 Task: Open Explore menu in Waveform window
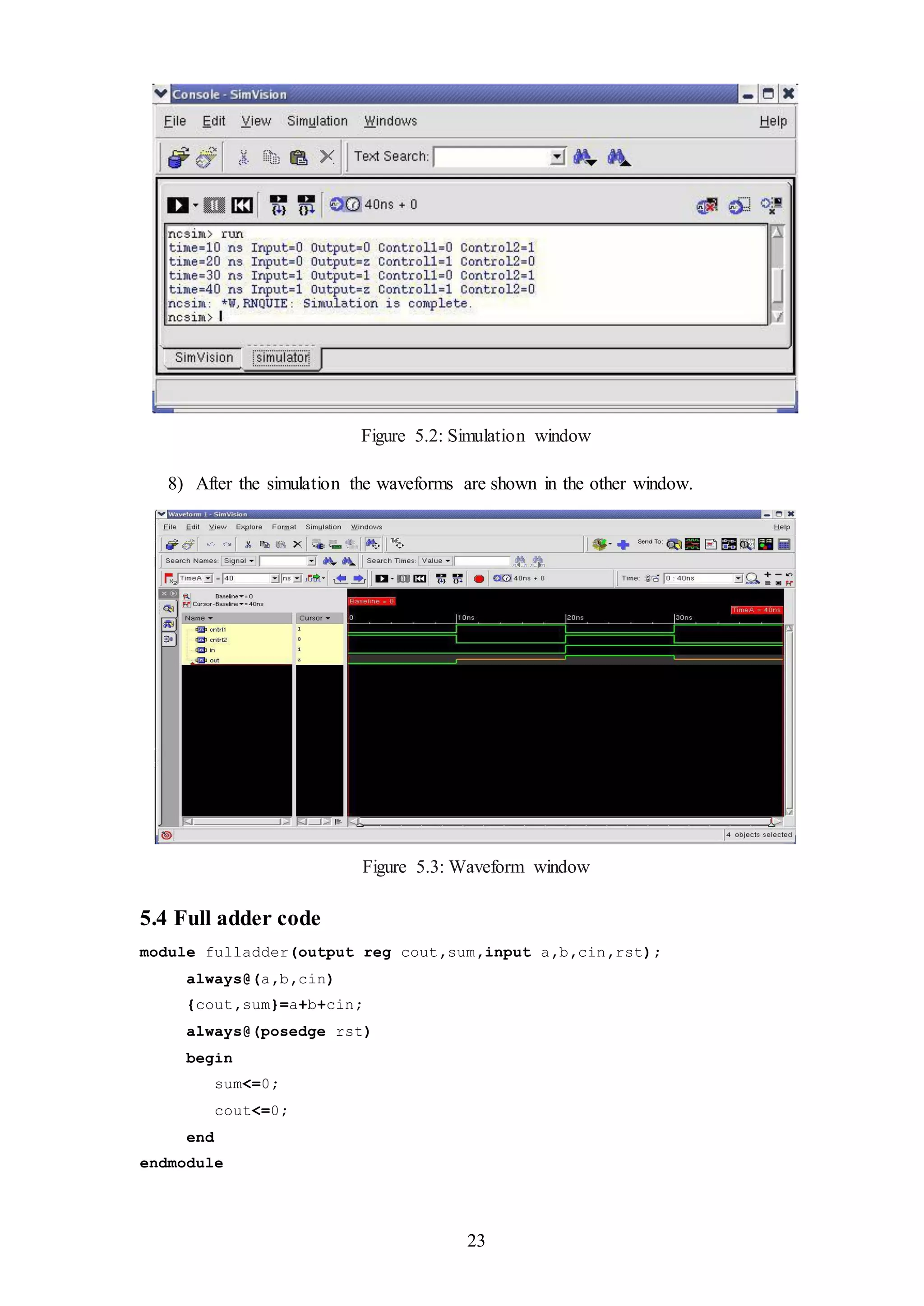coord(249,527)
